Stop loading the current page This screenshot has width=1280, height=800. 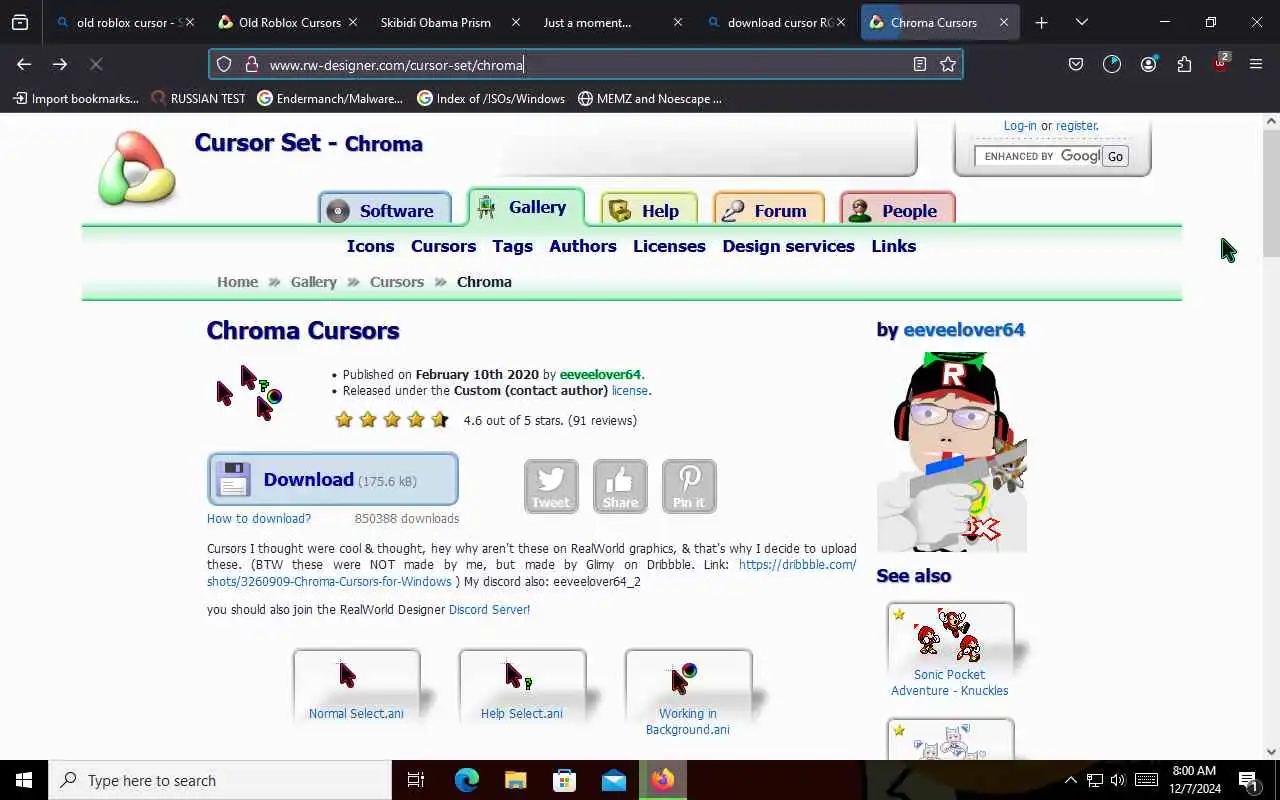(x=96, y=64)
